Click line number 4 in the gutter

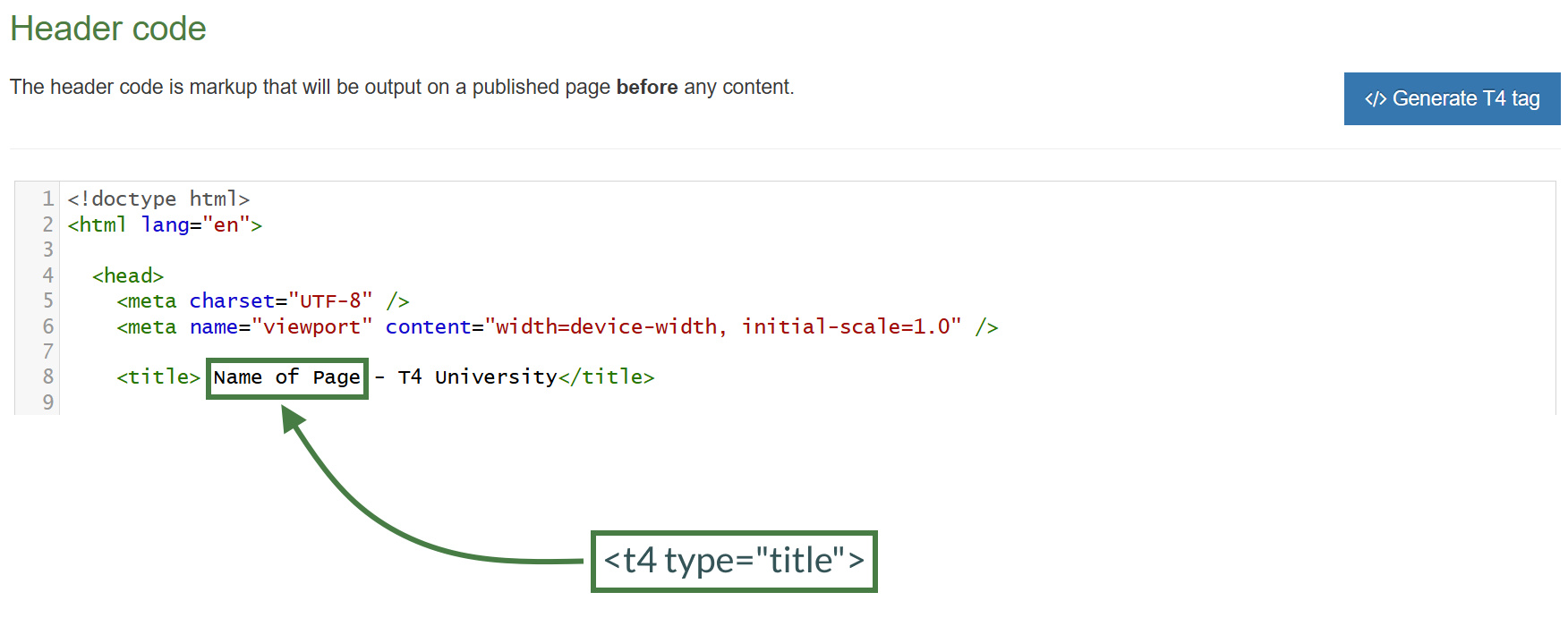tap(47, 275)
